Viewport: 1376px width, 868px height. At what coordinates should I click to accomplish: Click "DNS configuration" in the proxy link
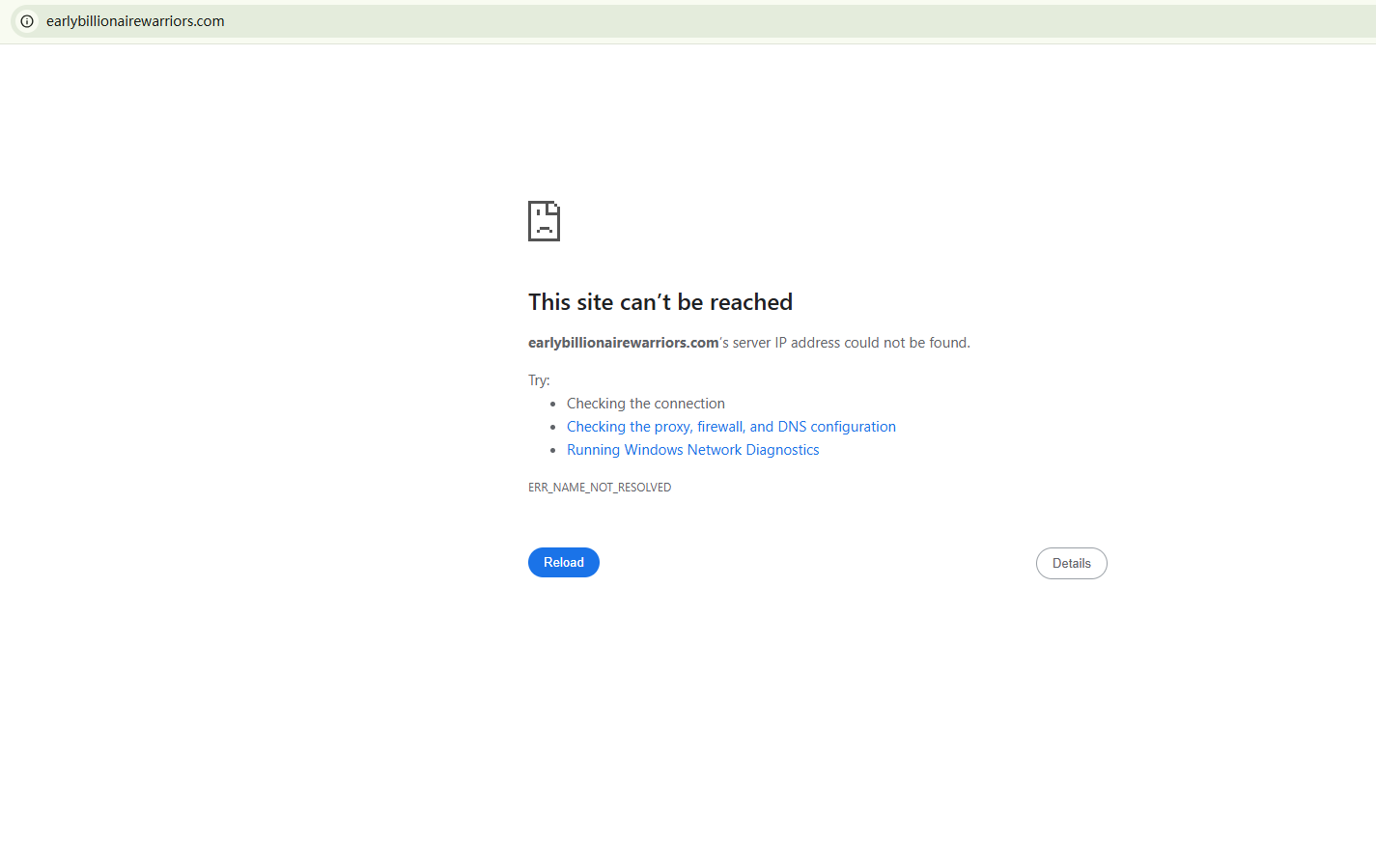click(x=837, y=427)
